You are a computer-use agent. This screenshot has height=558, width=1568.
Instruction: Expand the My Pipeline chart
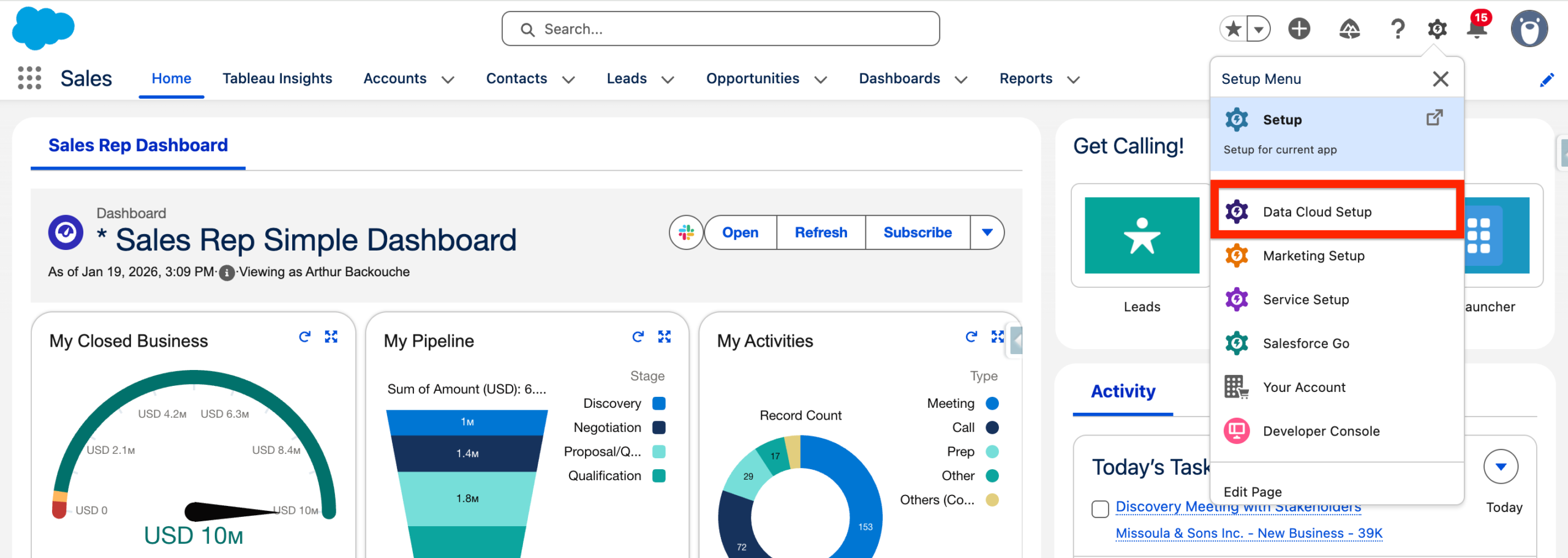click(665, 336)
